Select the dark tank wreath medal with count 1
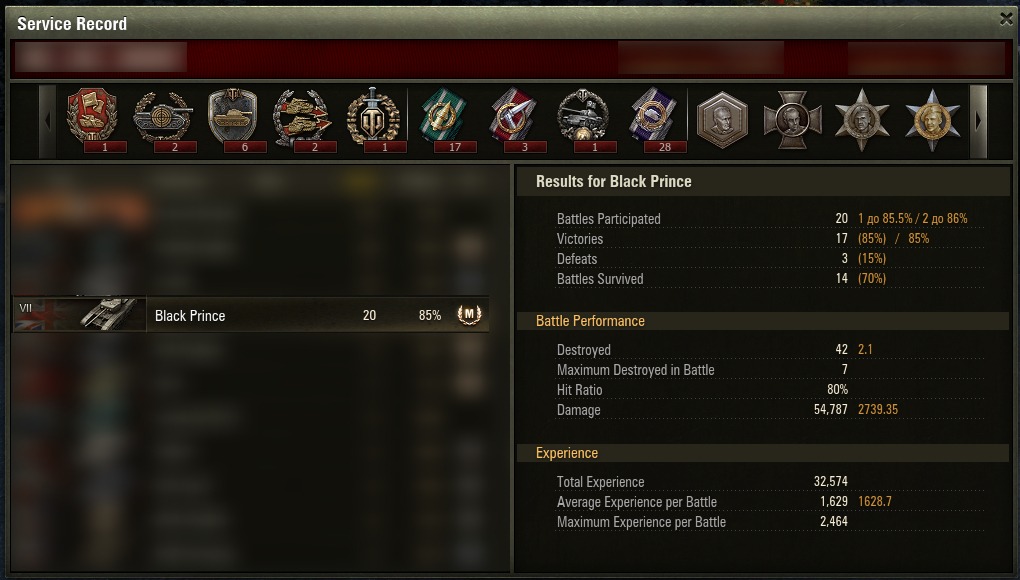 click(584, 119)
